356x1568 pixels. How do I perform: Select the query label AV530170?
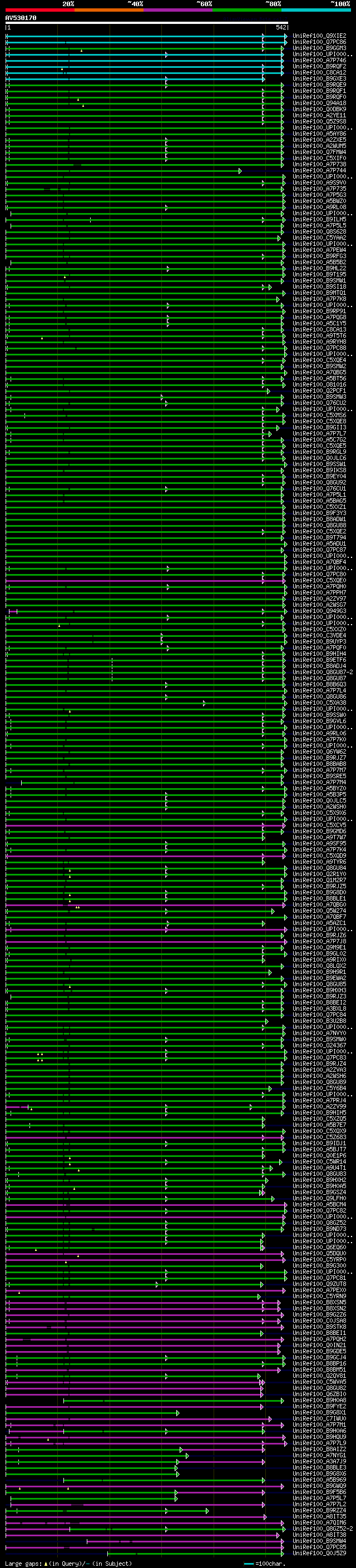(21, 18)
